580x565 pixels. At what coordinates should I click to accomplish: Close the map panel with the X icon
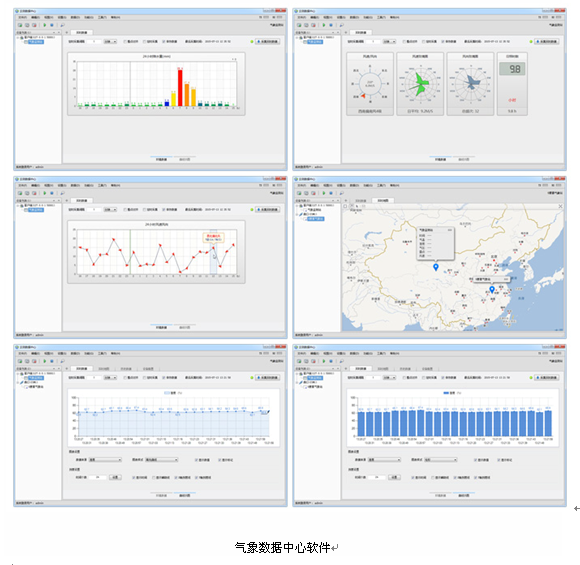[x=560, y=206]
